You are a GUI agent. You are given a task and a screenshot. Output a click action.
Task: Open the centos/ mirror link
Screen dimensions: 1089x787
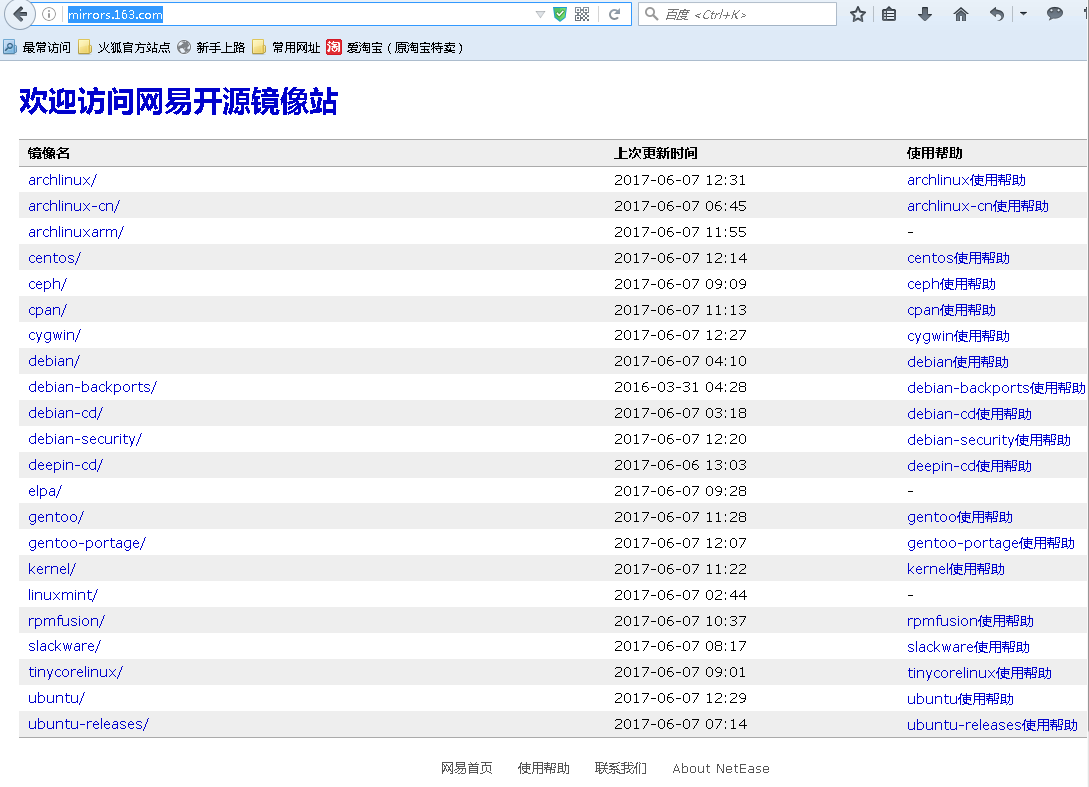pos(54,258)
